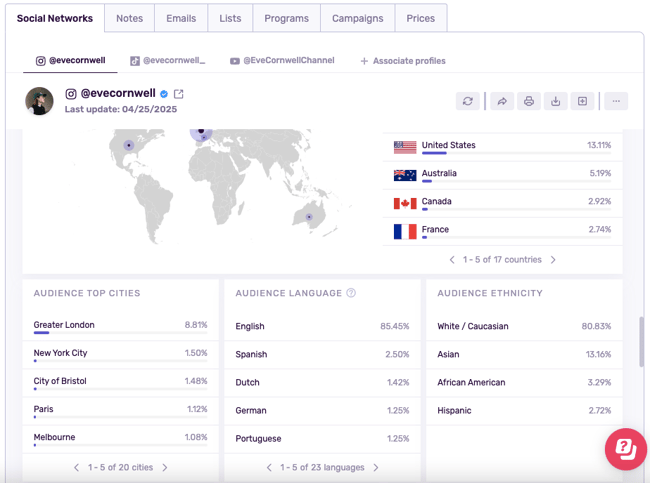Screen dimensions: 650x483
Task: Click the profile avatar thumbnail
Action: tap(40, 101)
